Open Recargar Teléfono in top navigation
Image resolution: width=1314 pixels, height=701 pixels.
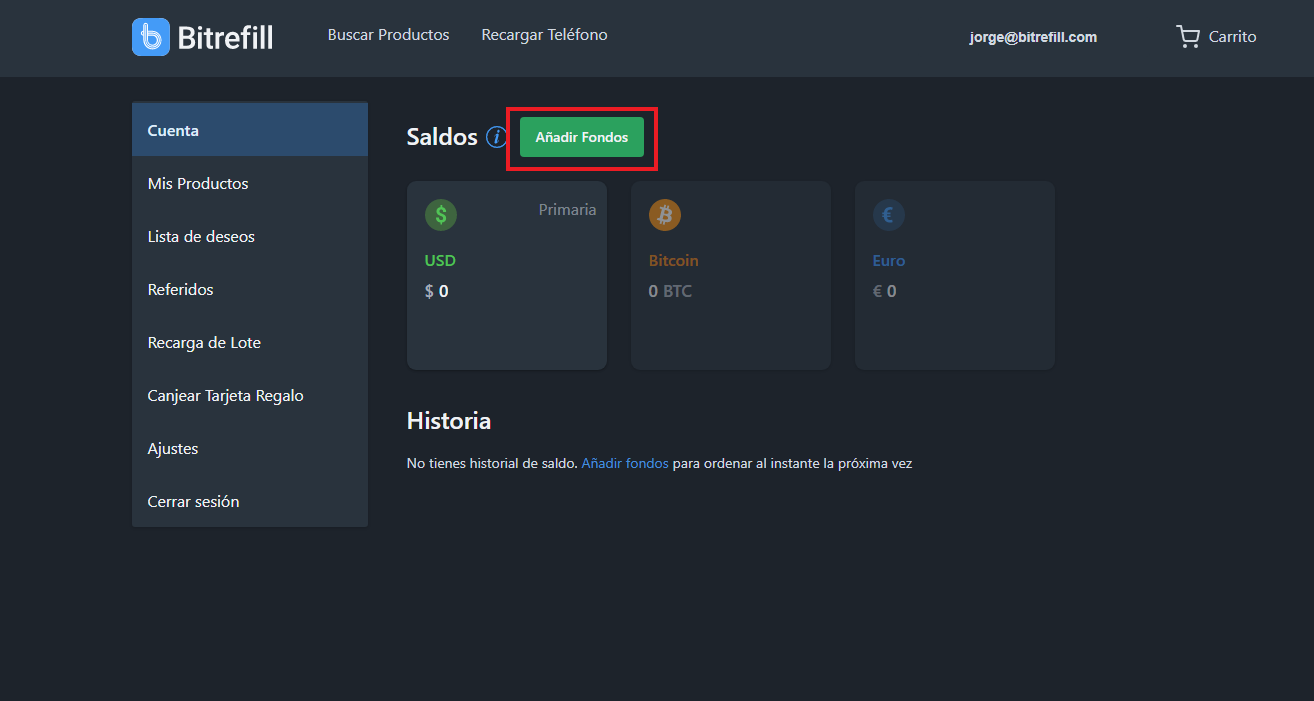545,35
